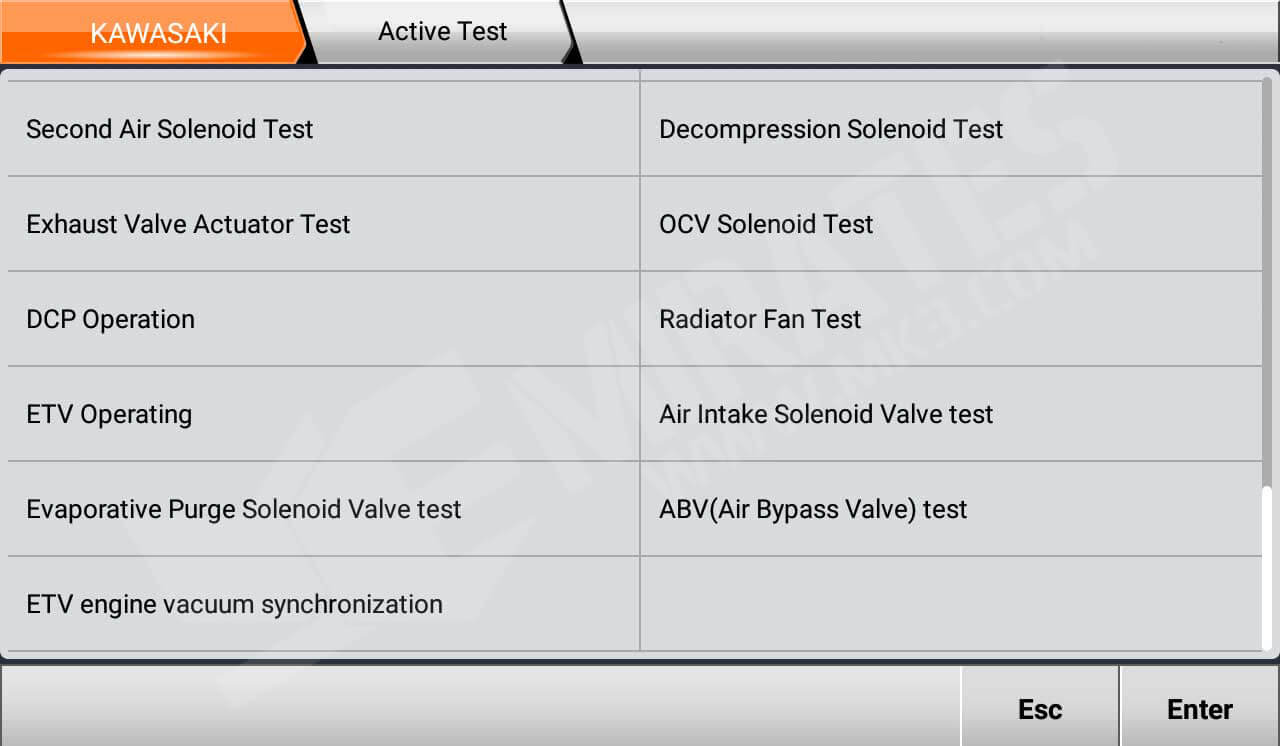Select ETV engine vacuum synchronization
The image size is (1280, 746).
coord(234,604)
